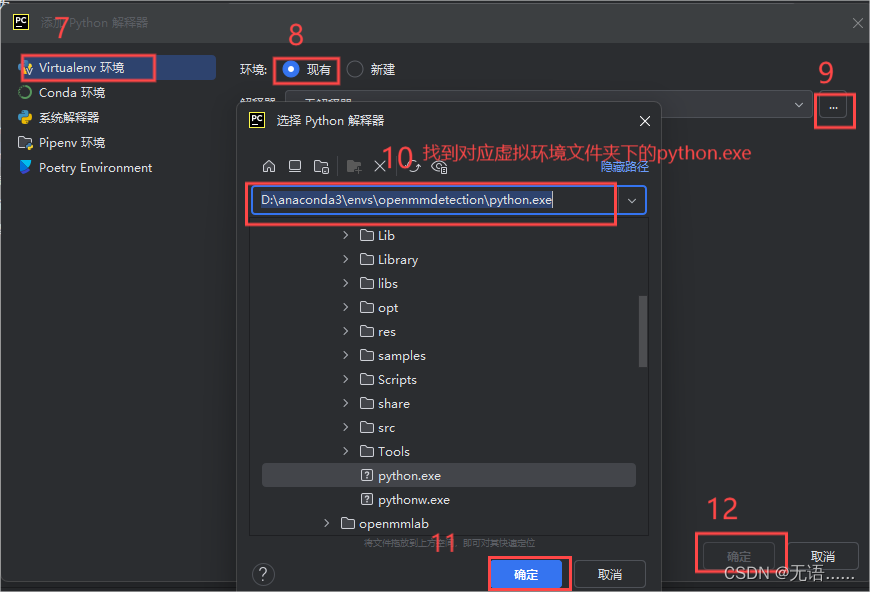Go to the home directory icon

(269, 166)
